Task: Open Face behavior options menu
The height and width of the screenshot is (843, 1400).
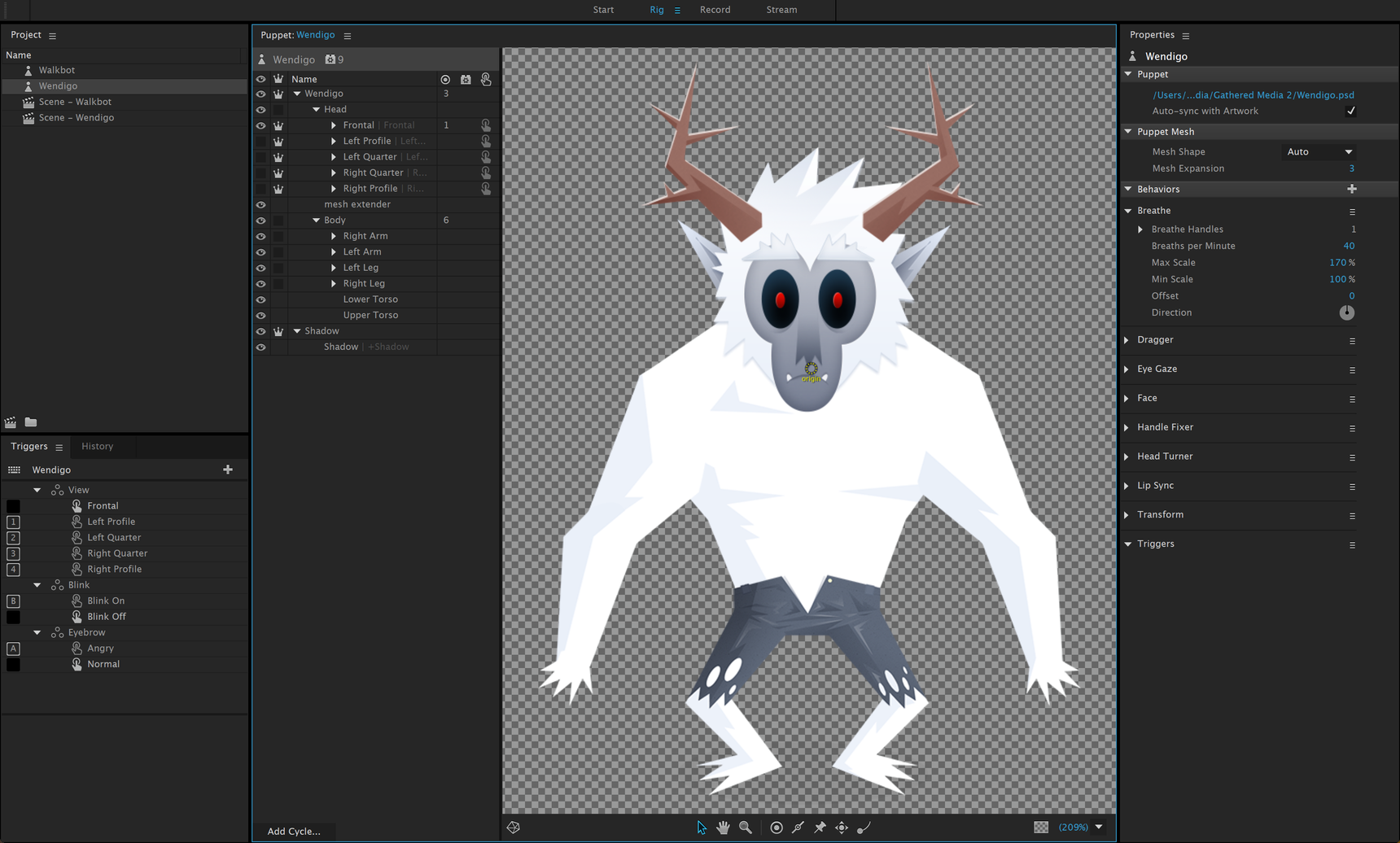Action: pyautogui.click(x=1352, y=400)
